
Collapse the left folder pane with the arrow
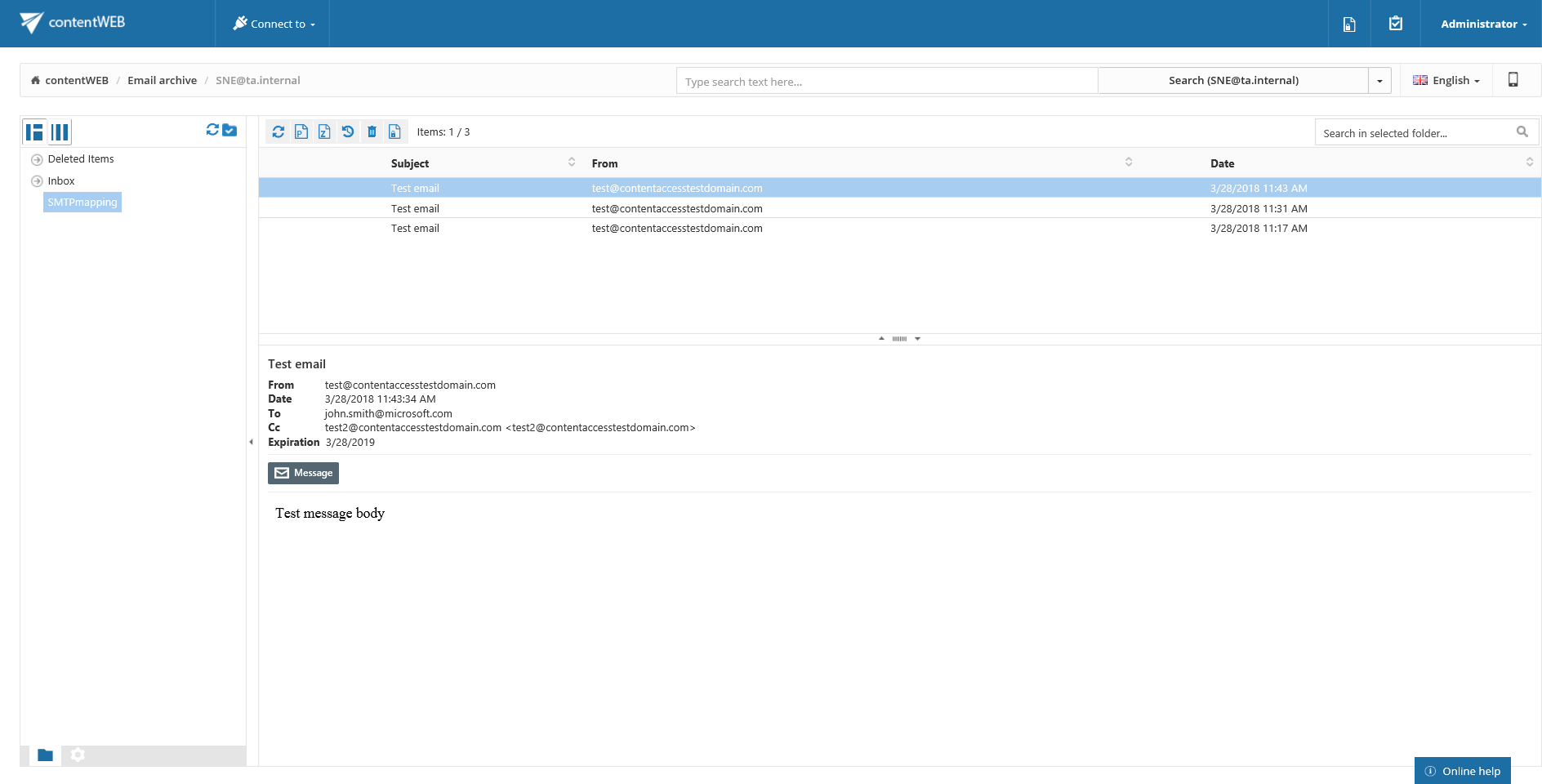click(x=251, y=442)
